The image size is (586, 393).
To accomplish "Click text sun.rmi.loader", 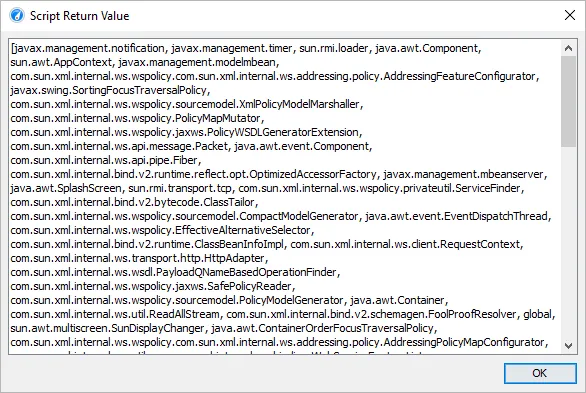I will pos(334,48).
